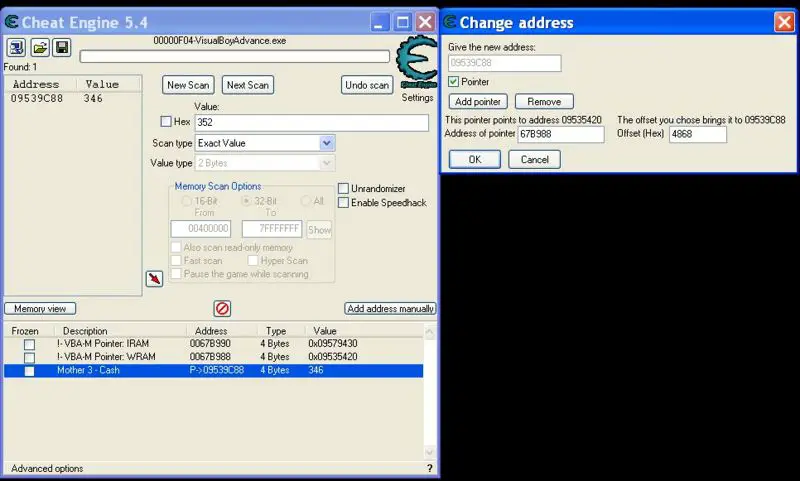Click the Cheat Engine title bar logo
This screenshot has height=481, width=800.
click(11, 22)
